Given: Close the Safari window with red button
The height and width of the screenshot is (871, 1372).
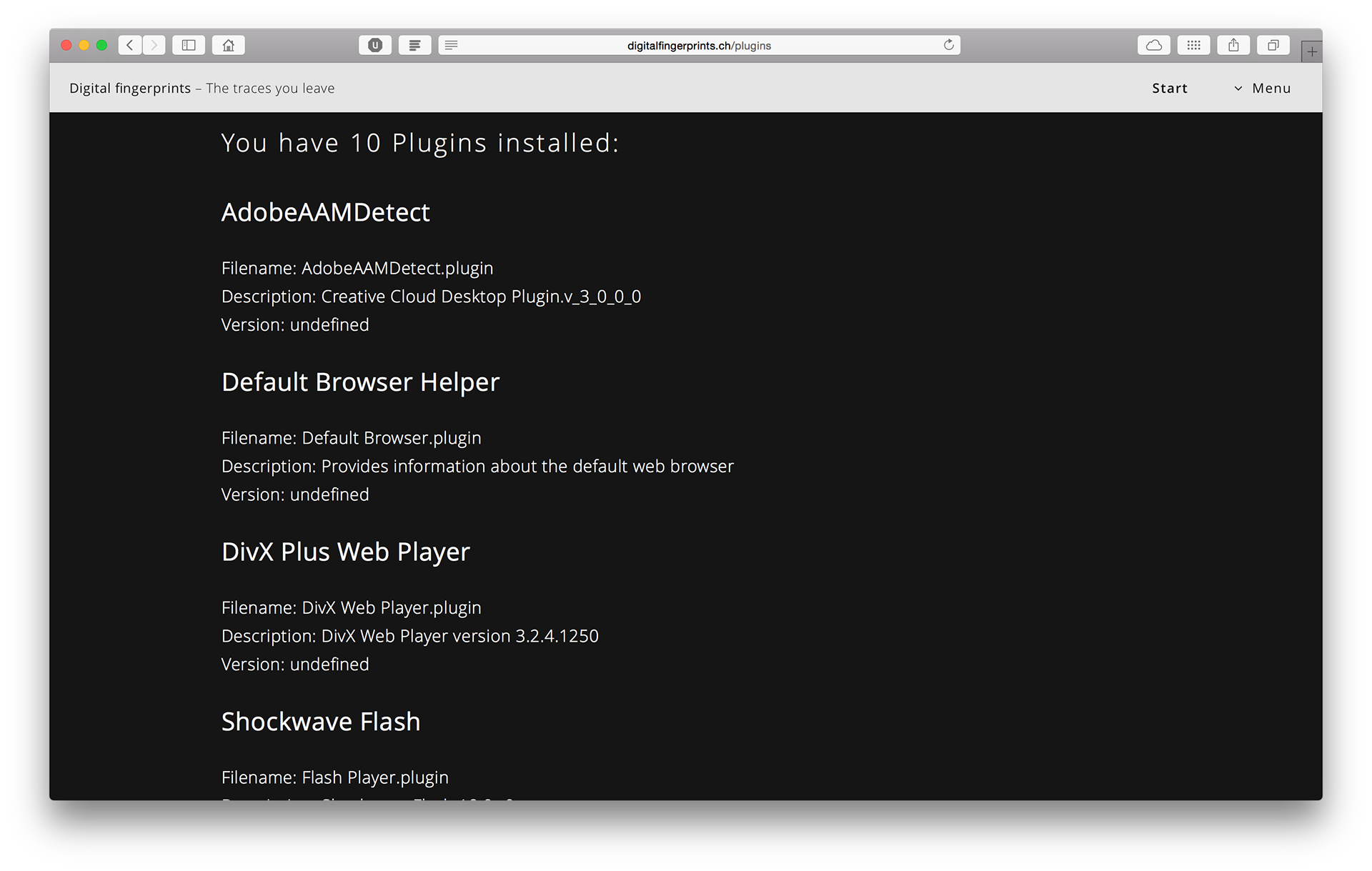Looking at the screenshot, I should click(66, 45).
